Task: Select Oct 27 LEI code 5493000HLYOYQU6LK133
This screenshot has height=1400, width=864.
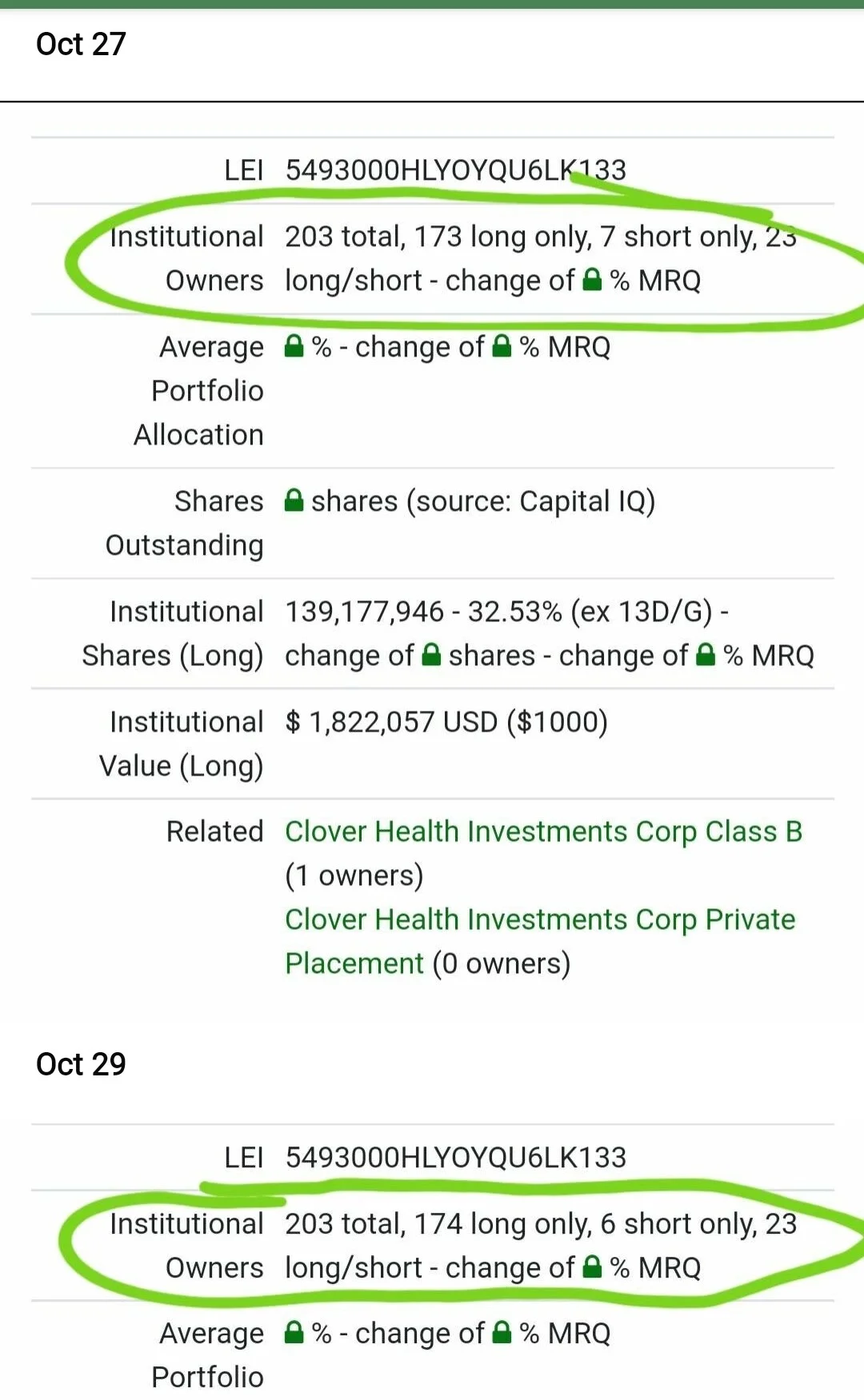Action: tap(456, 170)
